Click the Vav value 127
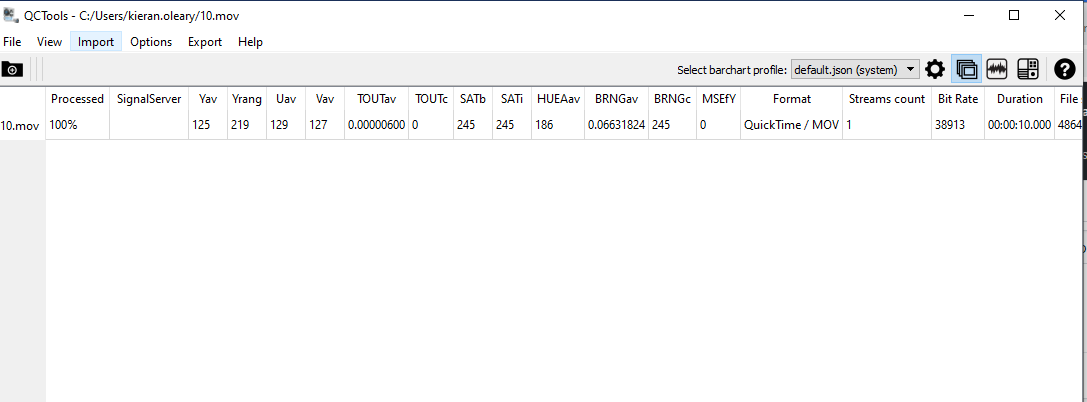 click(324, 126)
